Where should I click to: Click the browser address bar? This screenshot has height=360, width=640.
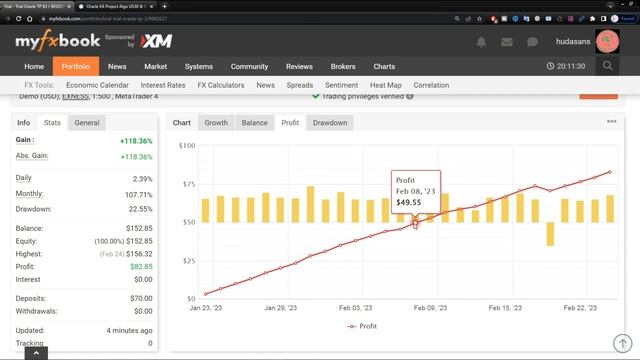click(x=245, y=19)
